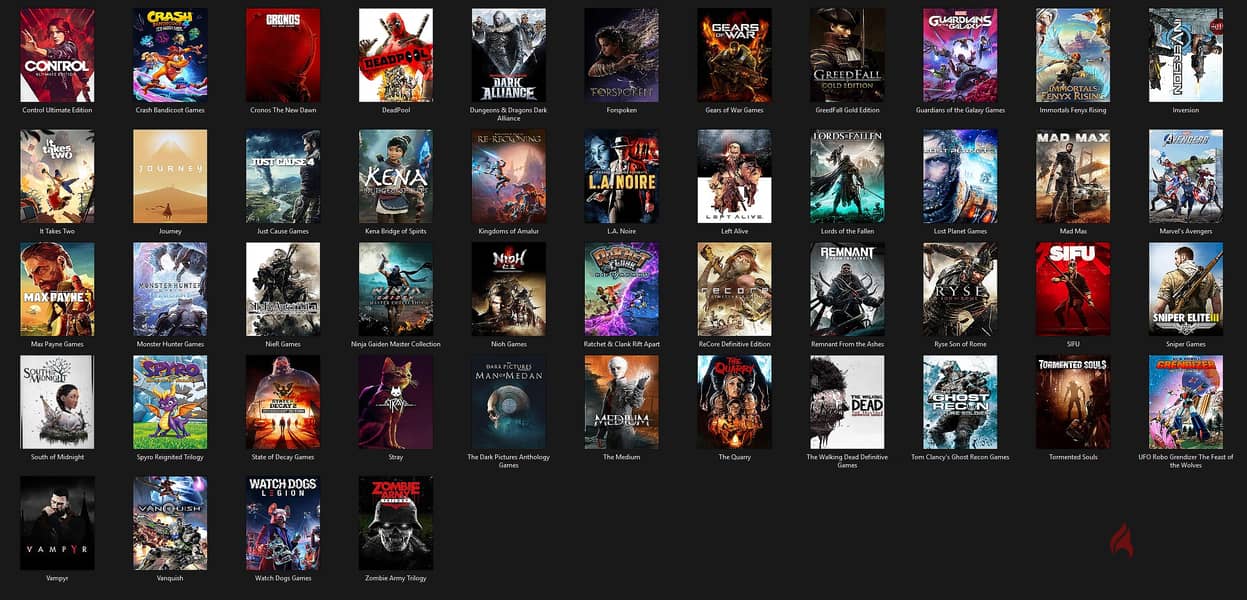
Task: Select Dark Pictures Anthology Man of Medan cover
Action: click(x=509, y=402)
